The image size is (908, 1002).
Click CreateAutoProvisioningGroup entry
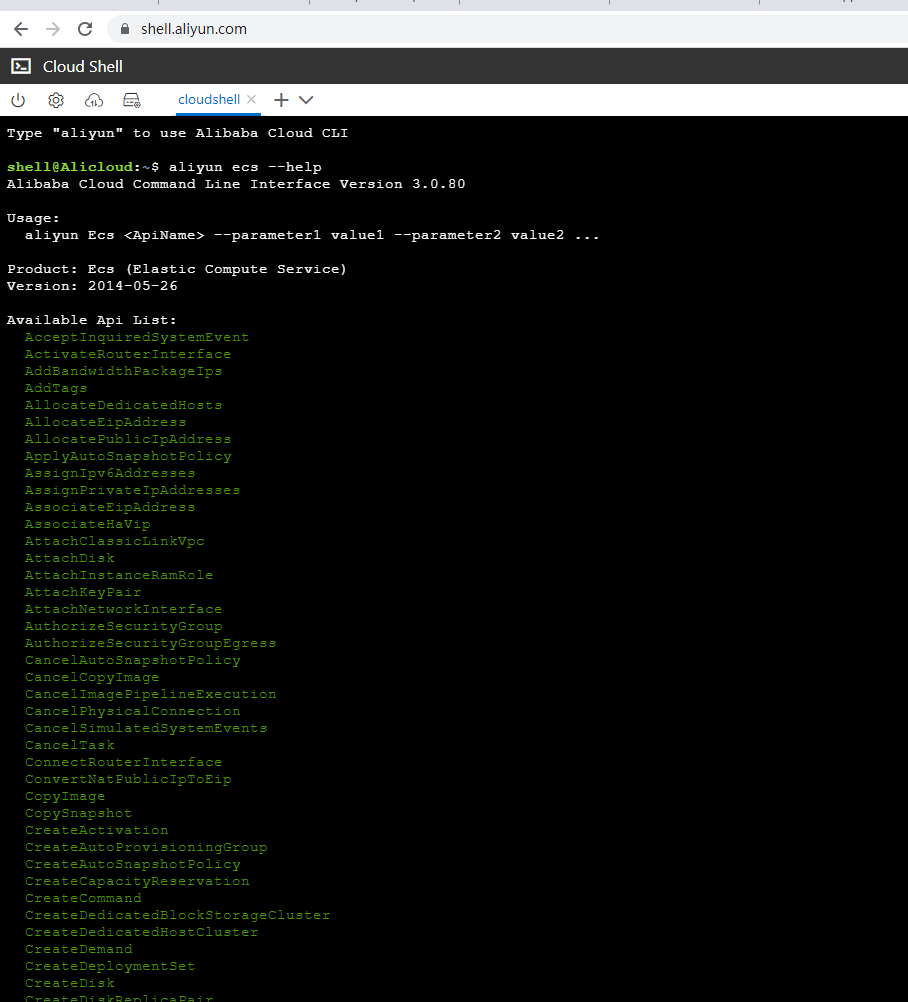(146, 847)
